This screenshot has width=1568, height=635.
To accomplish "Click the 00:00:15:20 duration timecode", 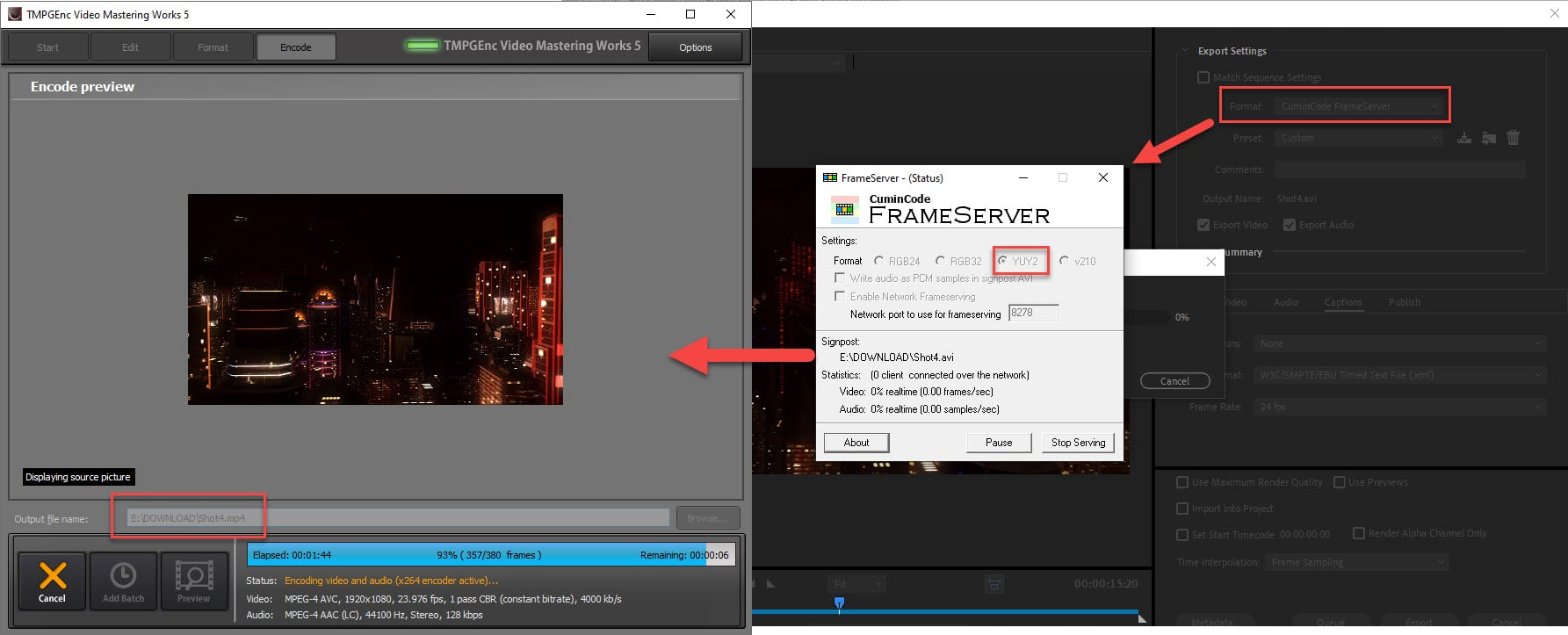I will point(1105,584).
